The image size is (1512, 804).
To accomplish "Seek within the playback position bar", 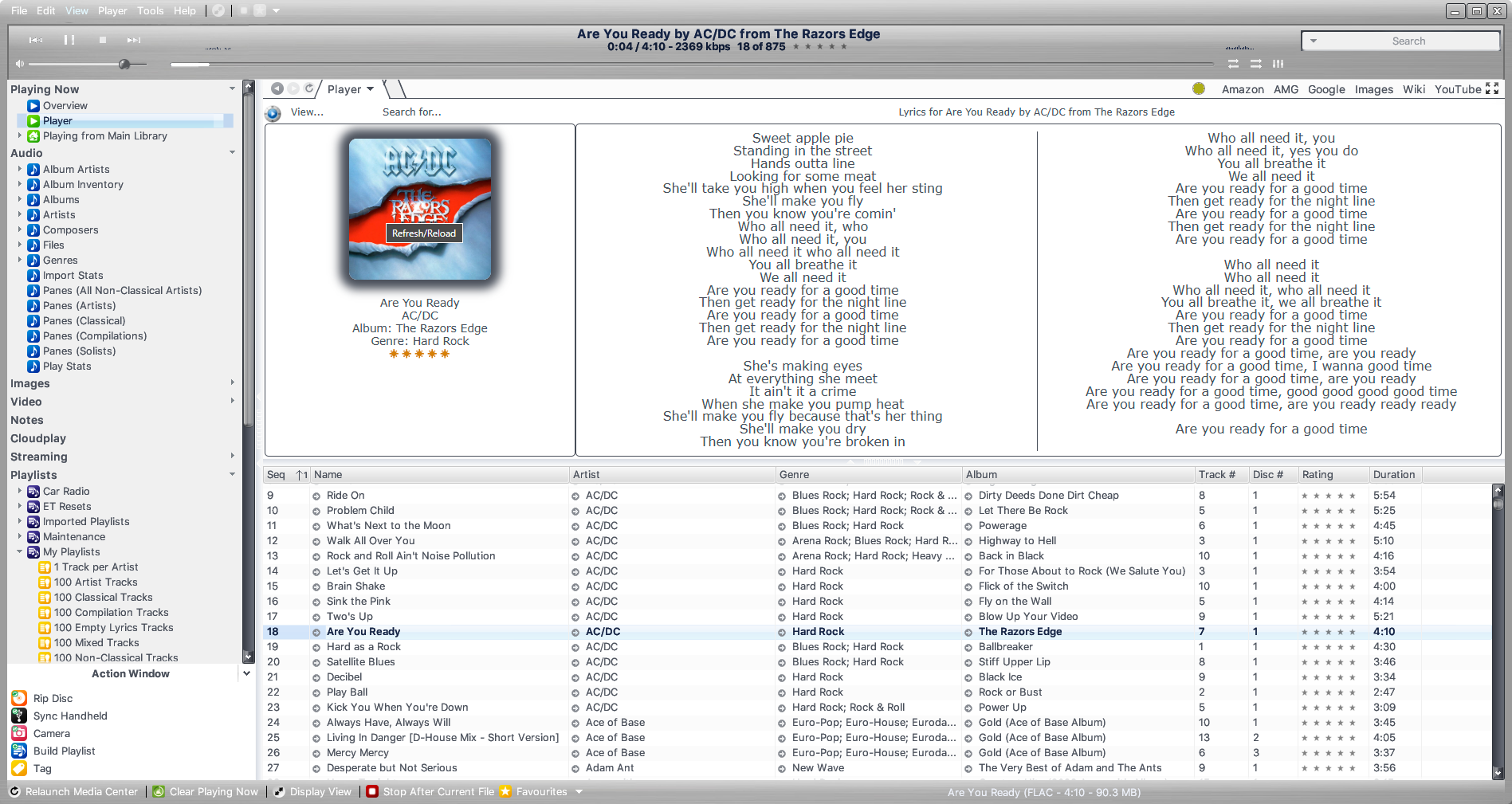I will (x=691, y=64).
